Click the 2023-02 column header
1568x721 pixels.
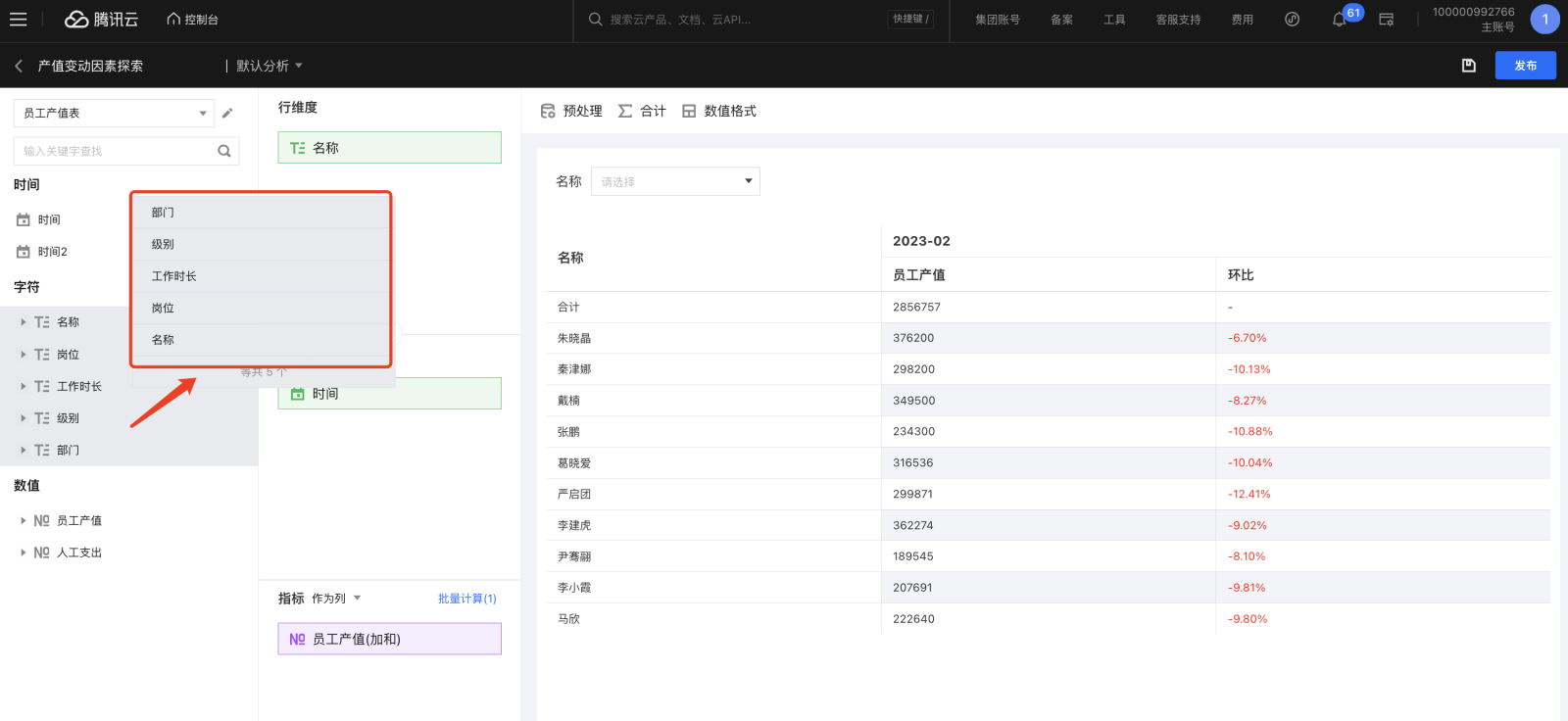point(921,241)
